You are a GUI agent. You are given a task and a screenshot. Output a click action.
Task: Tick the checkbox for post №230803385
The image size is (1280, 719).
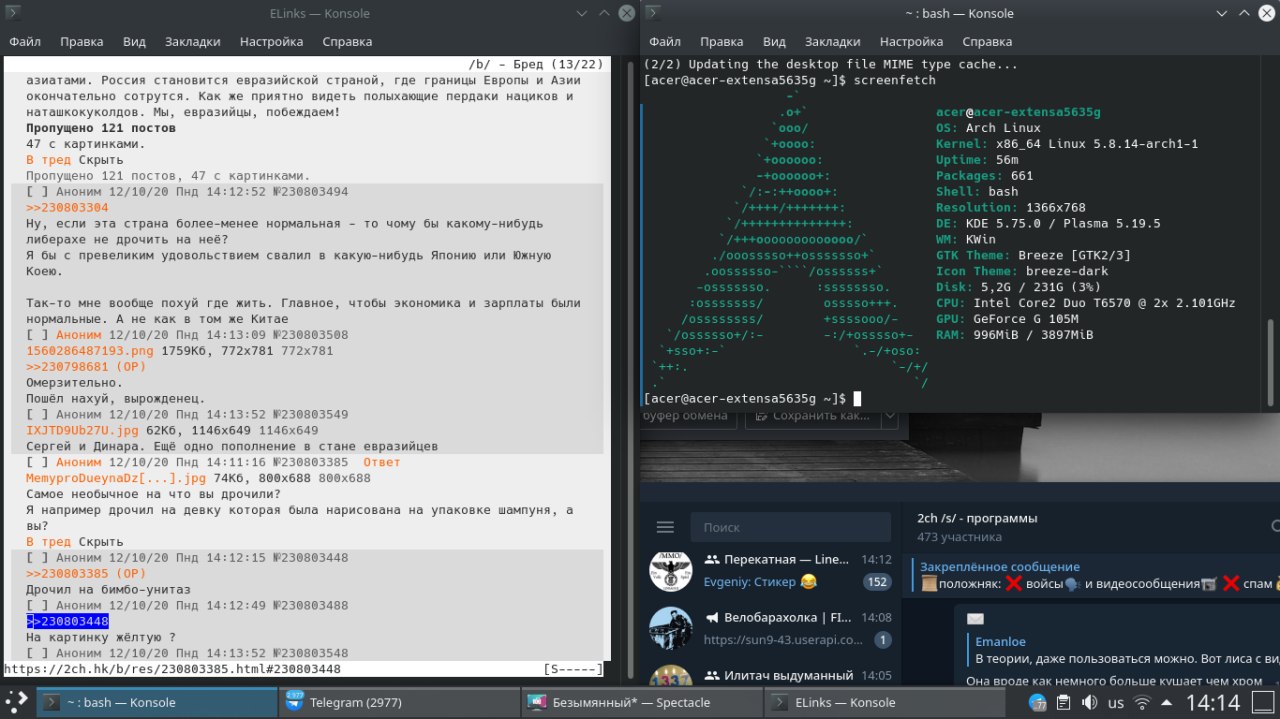click(37, 462)
